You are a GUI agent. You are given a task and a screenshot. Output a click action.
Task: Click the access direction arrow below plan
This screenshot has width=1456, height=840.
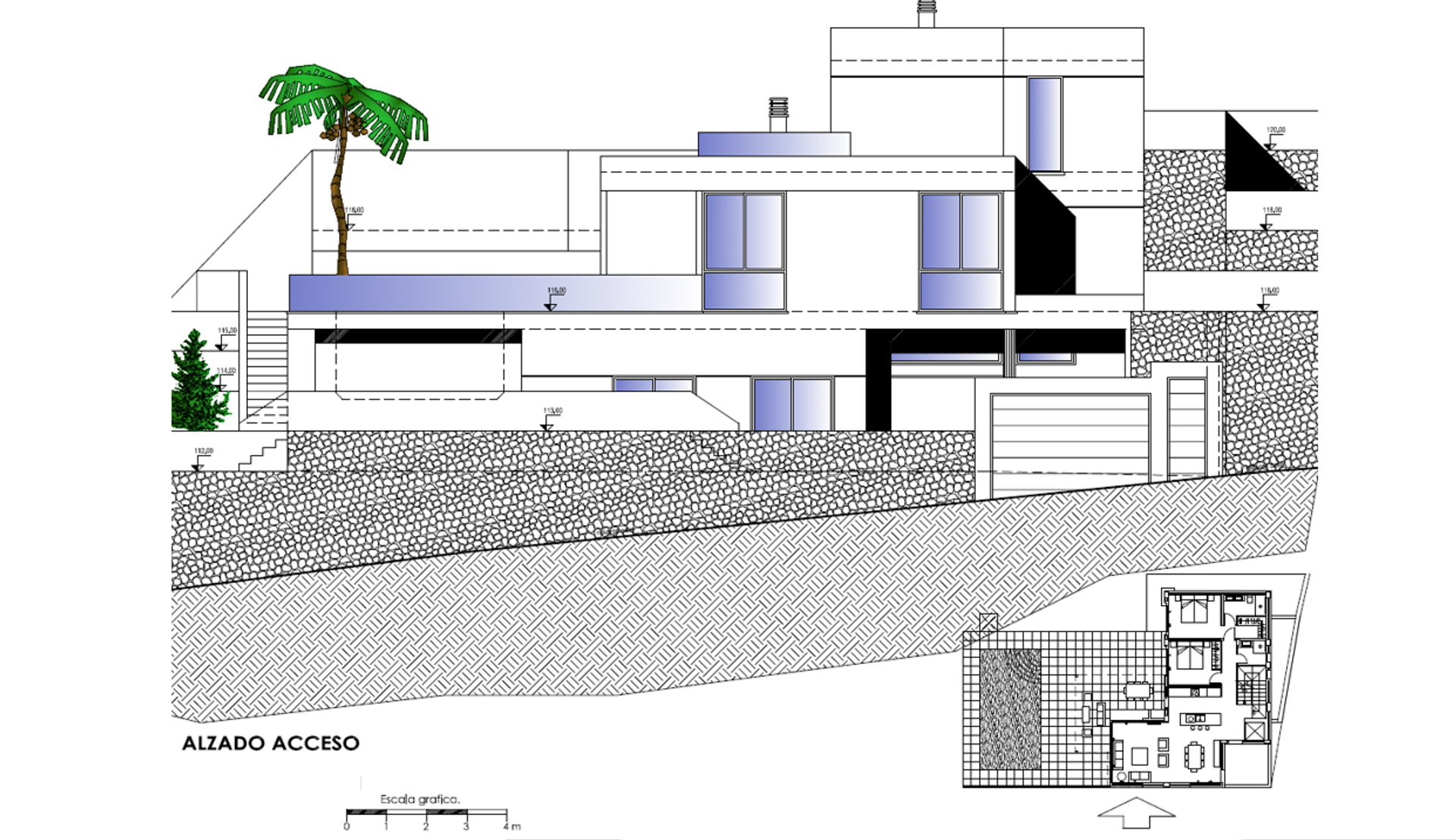1135,813
